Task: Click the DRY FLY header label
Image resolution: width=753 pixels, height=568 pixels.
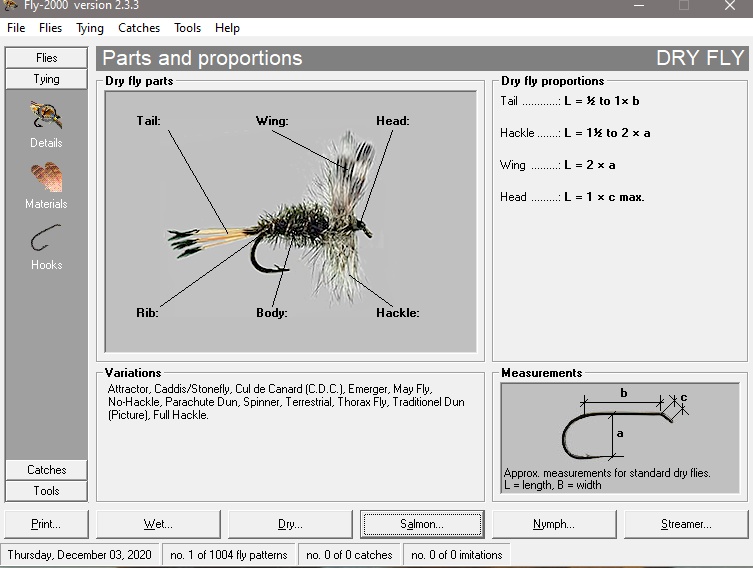Action: click(x=700, y=58)
